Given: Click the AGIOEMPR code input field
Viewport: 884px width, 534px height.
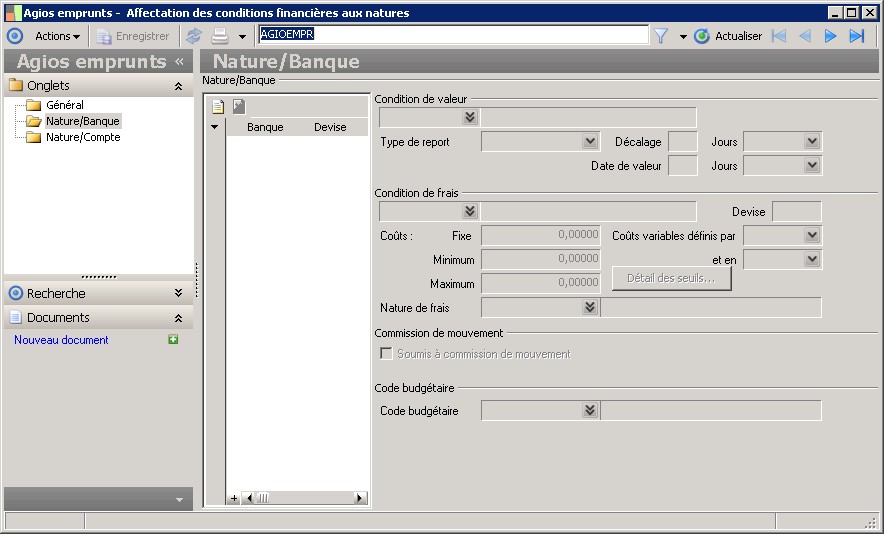Looking at the screenshot, I should [x=452, y=35].
